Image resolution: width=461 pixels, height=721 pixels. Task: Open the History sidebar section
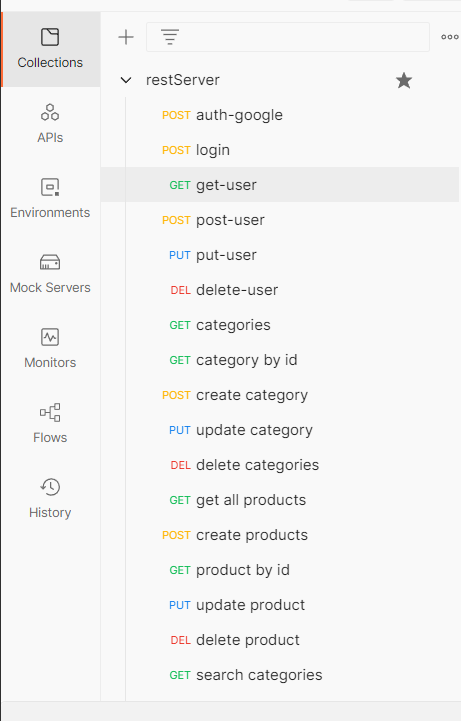(50, 498)
